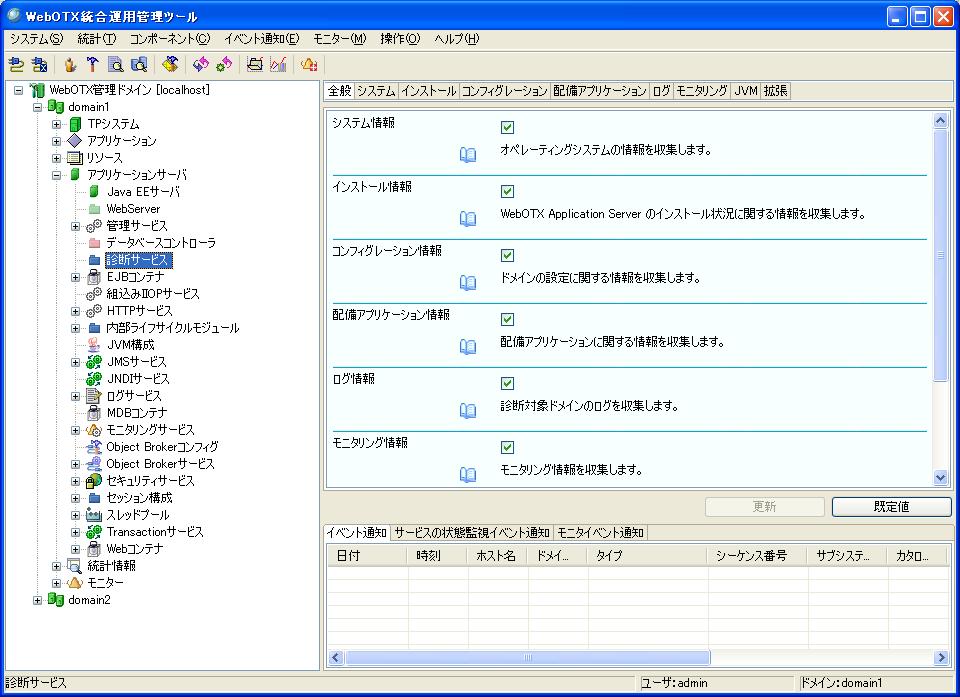Uncheck the システム情報 checkbox

pos(507,127)
